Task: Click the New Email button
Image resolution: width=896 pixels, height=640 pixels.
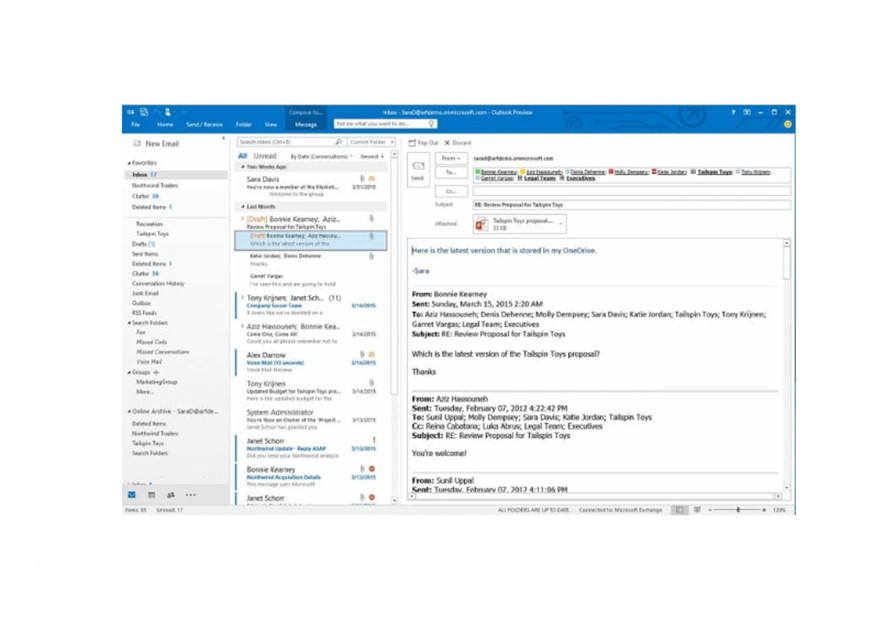Action: (157, 144)
